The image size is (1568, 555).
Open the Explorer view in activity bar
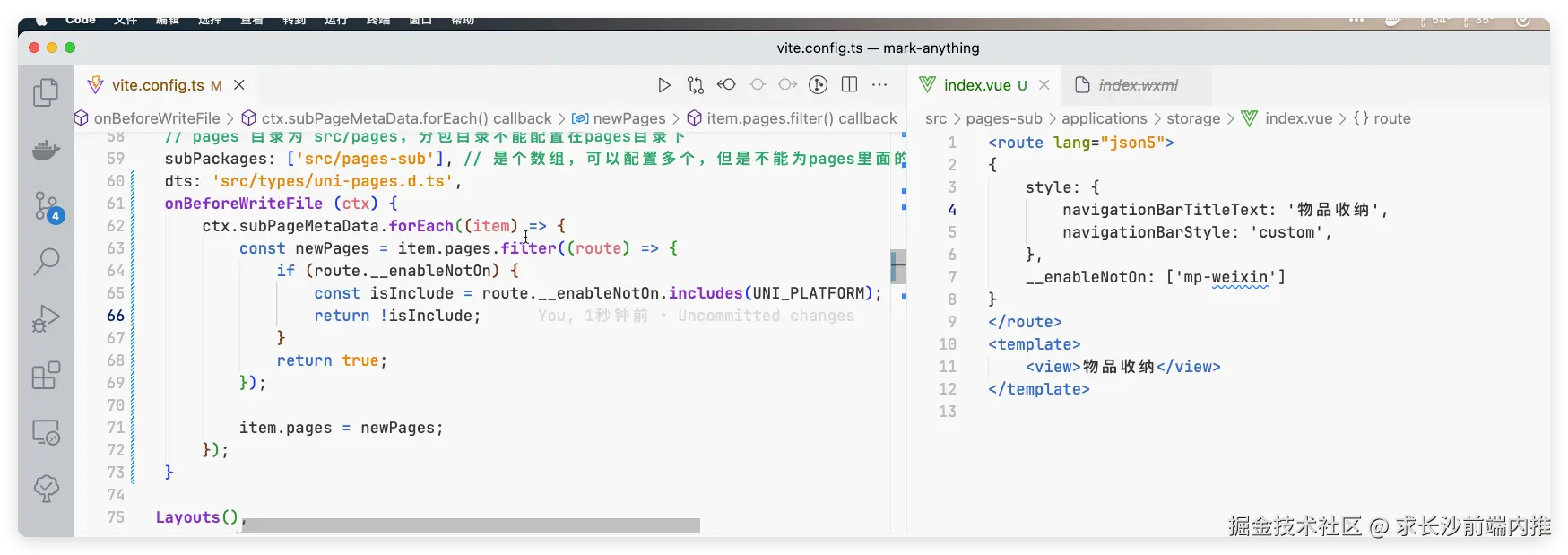tap(46, 92)
